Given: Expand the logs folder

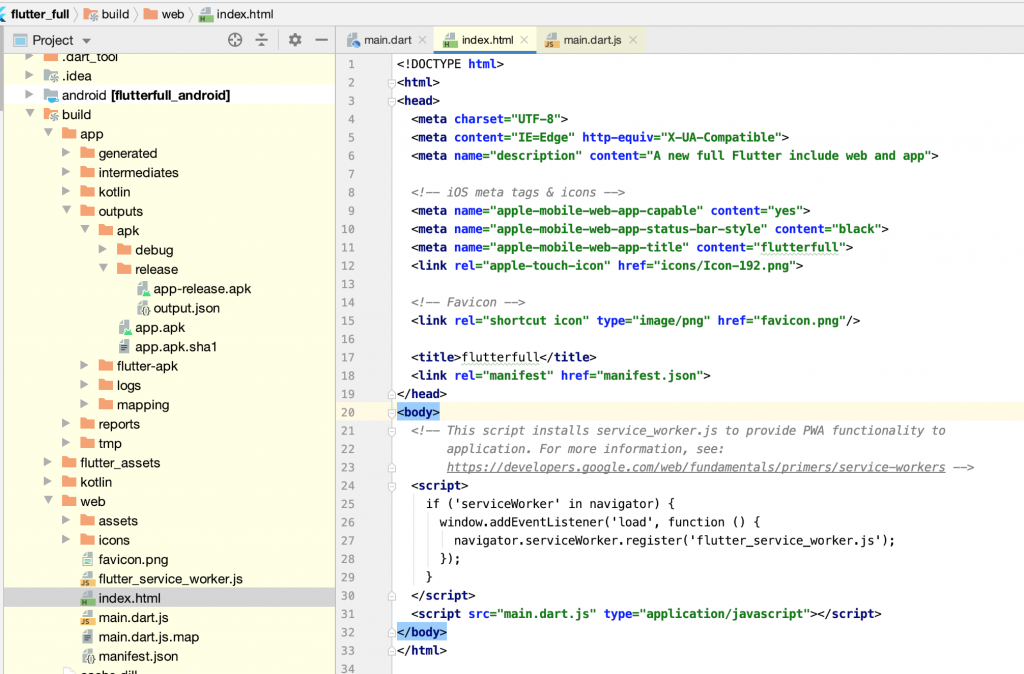Looking at the screenshot, I should [84, 385].
